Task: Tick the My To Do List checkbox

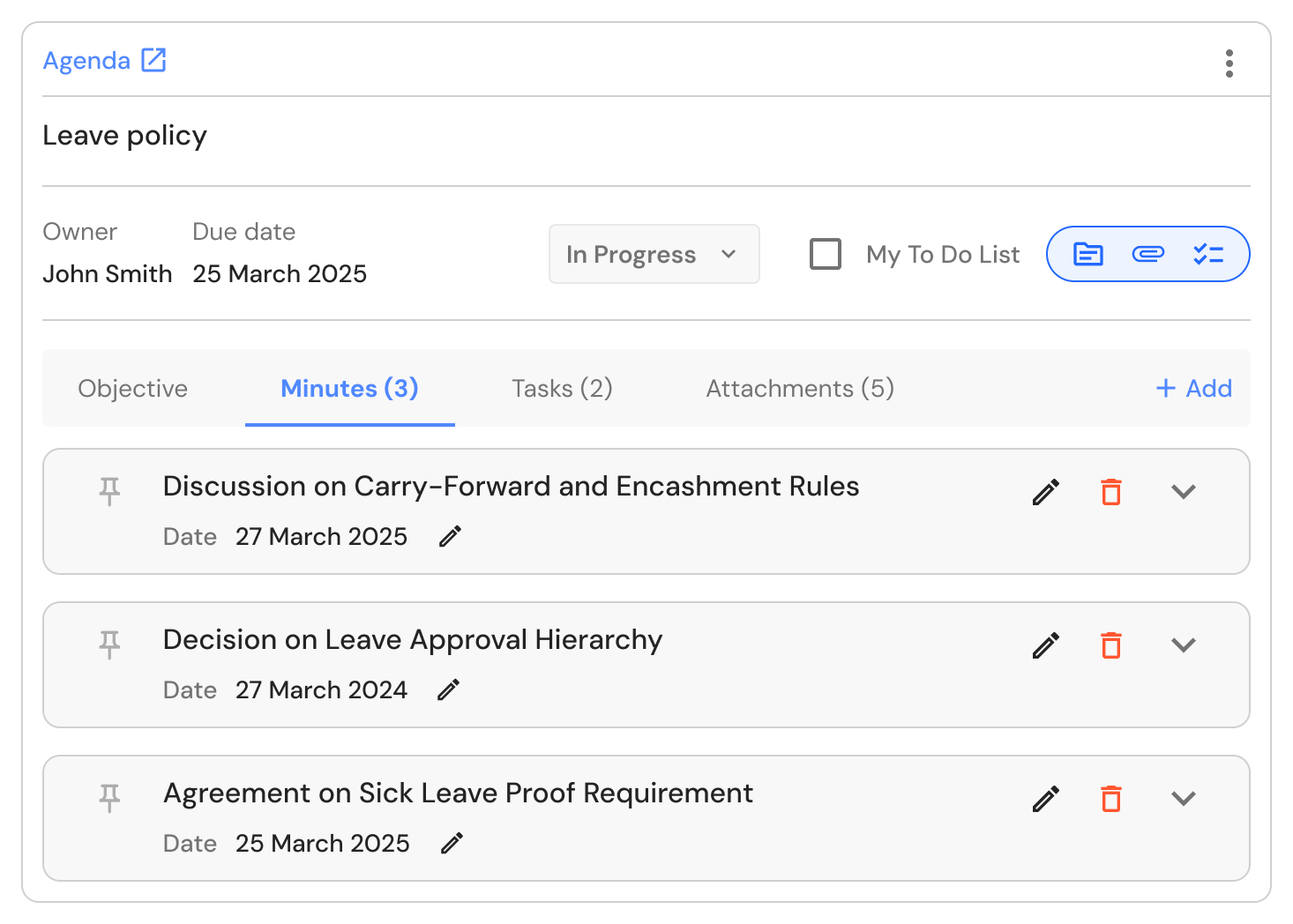Action: (826, 254)
